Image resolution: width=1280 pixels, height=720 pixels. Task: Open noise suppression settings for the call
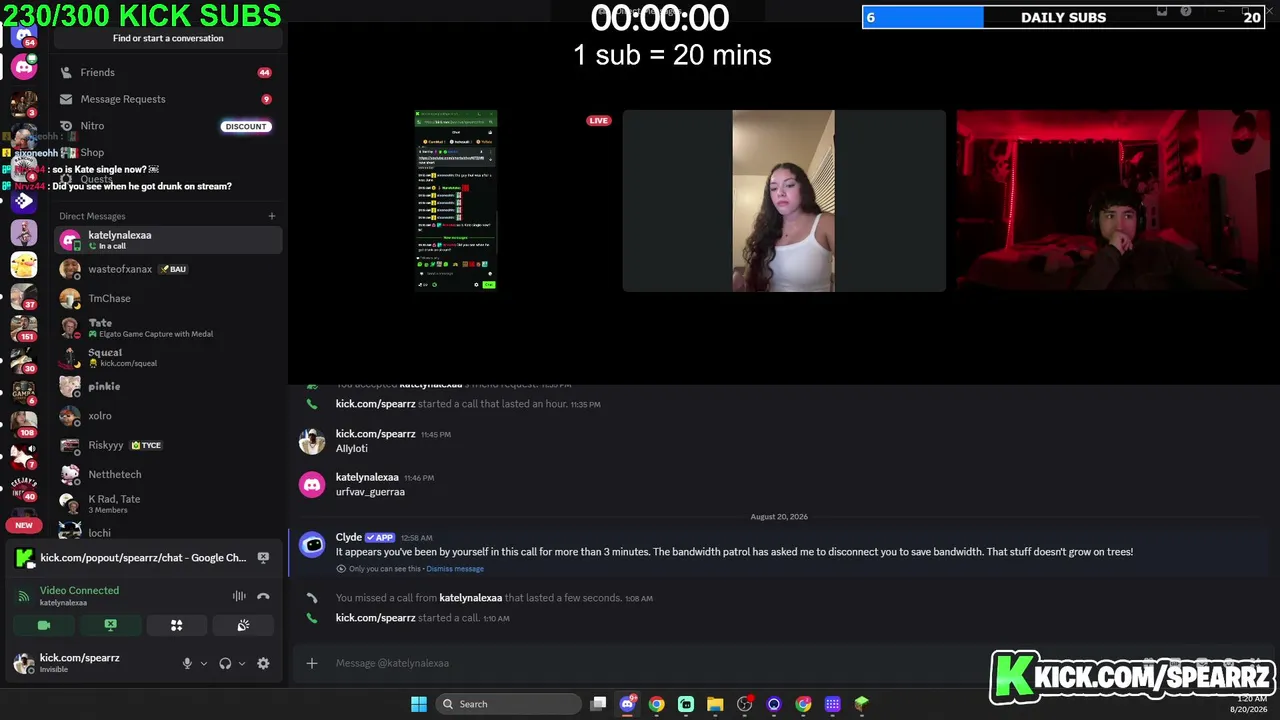(239, 596)
